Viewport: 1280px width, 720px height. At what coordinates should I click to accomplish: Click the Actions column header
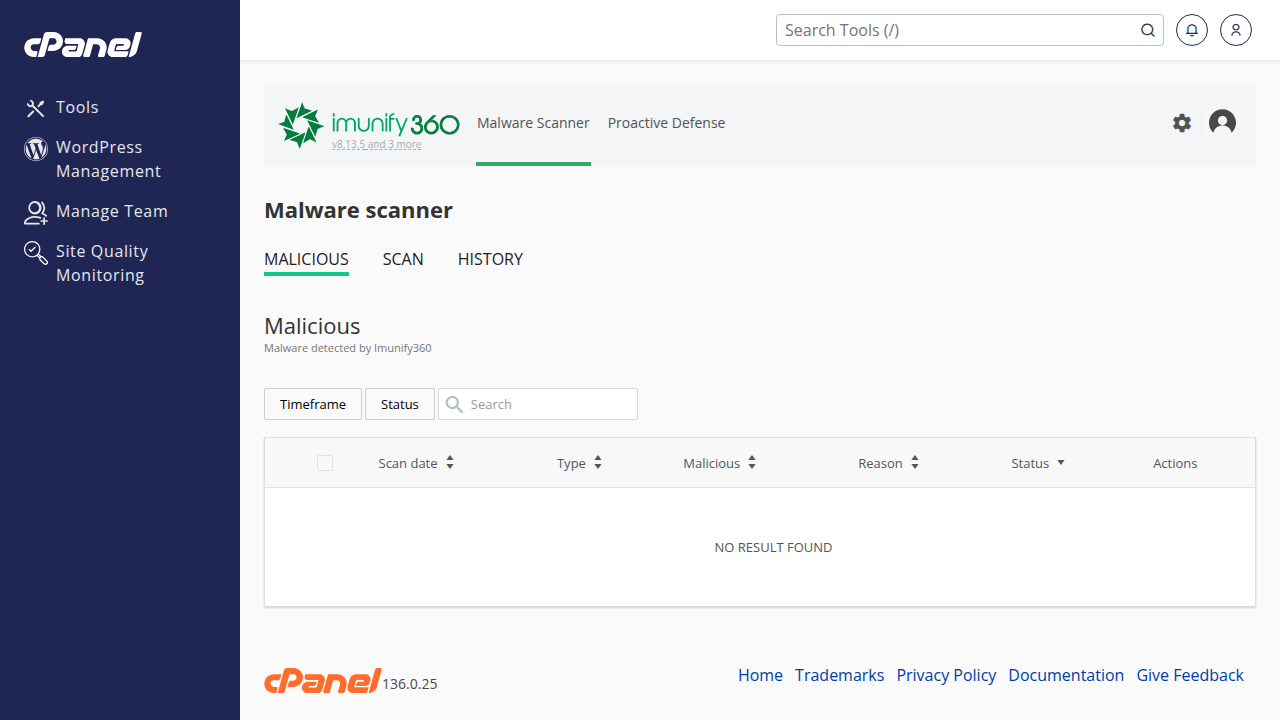click(x=1175, y=463)
